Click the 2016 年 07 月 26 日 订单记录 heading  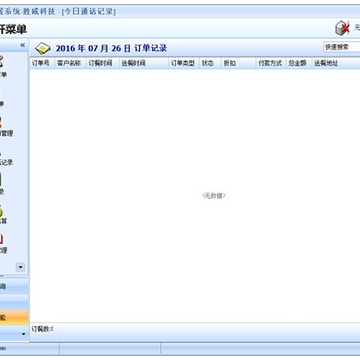(111, 48)
